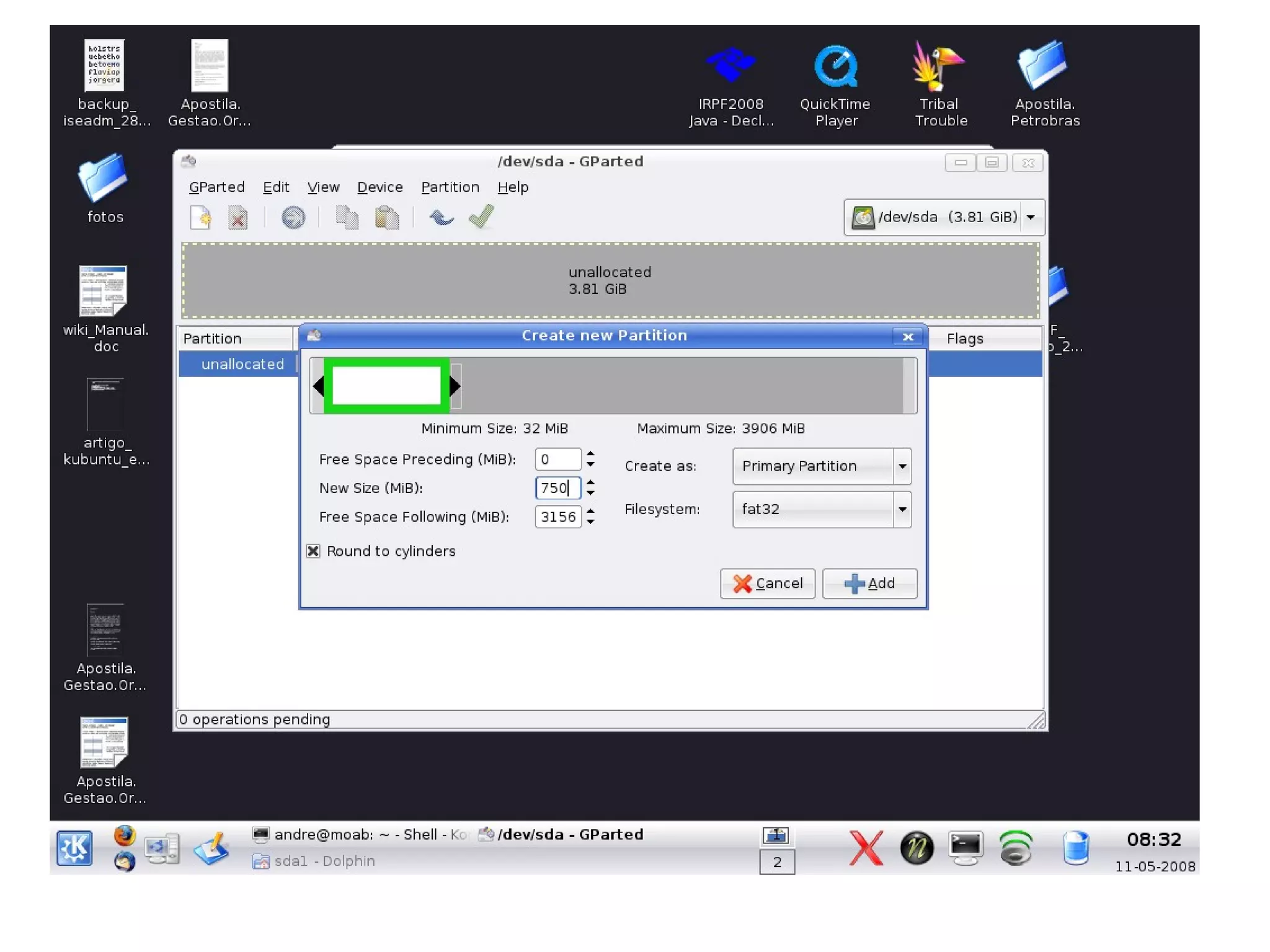Toggle the Round to cylinders checkbox
Image resolution: width=1270 pixels, height=952 pixels.
tap(313, 551)
